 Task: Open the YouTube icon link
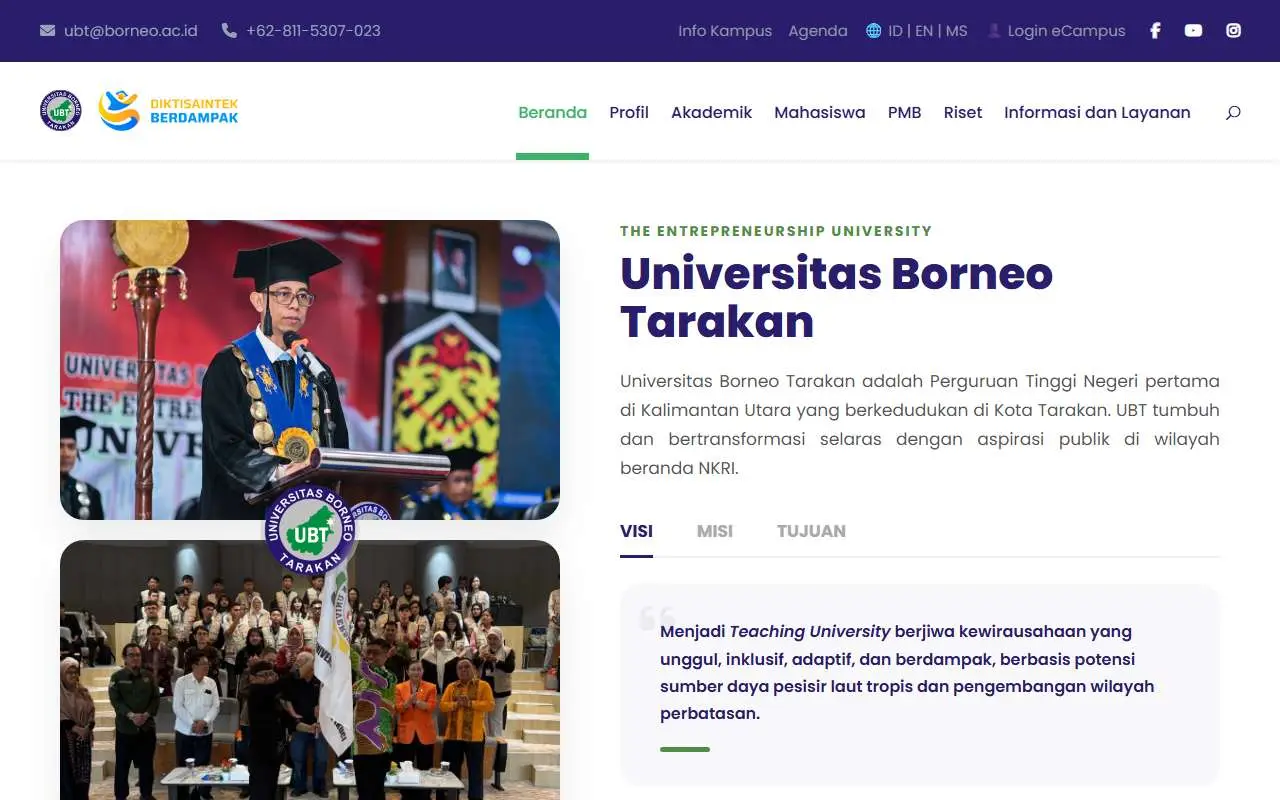[1193, 31]
